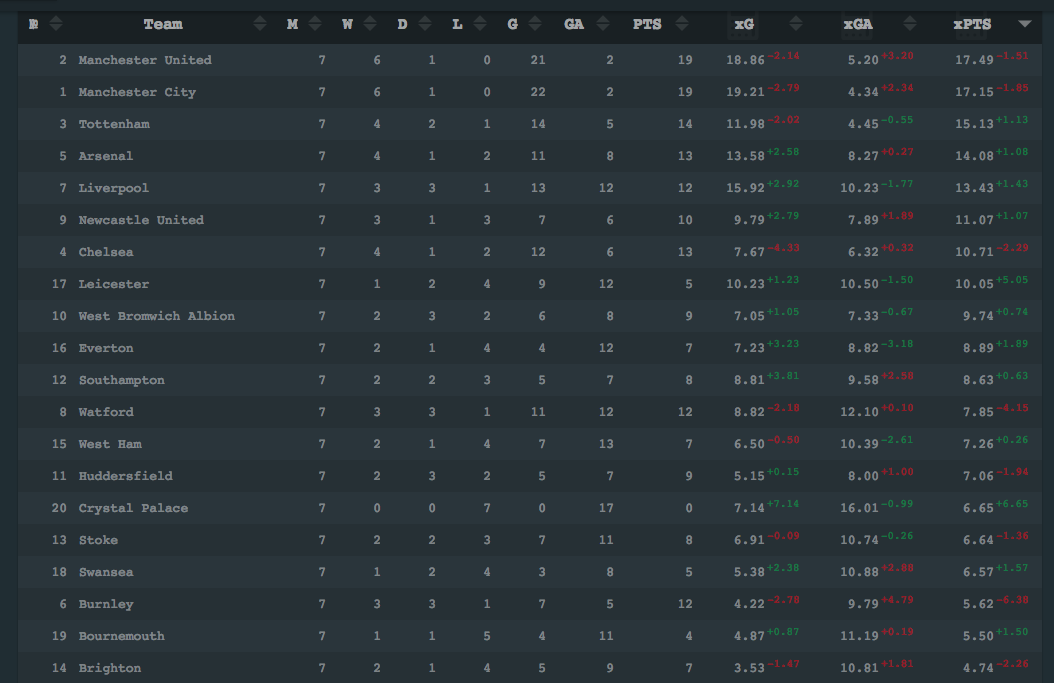Click the xPTS column header label

(x=972, y=24)
